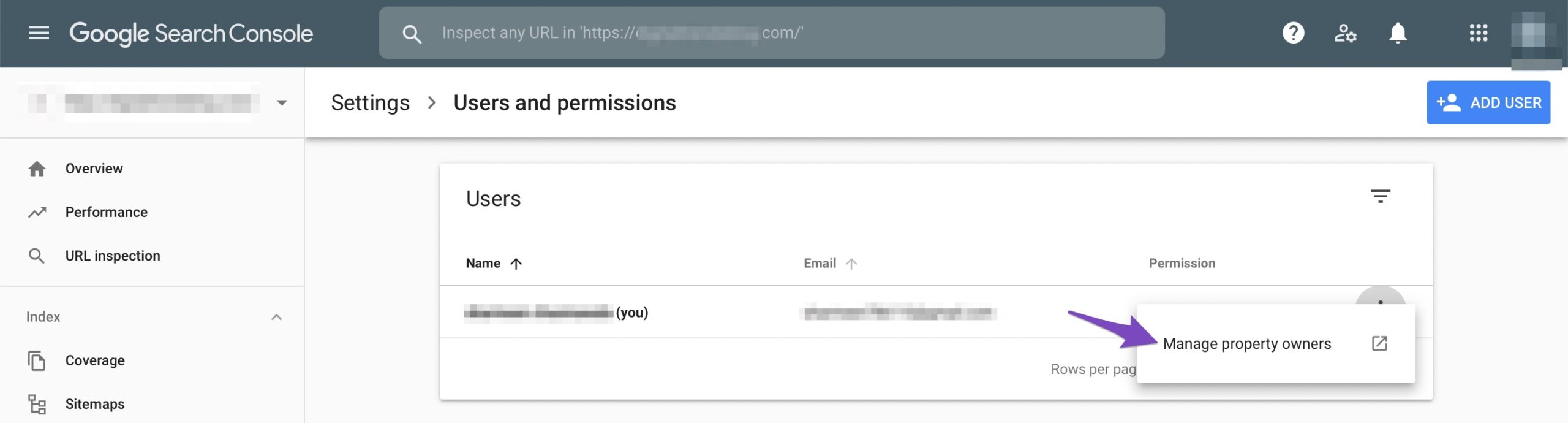Click the ADD USER button
The image size is (1568, 423).
pyautogui.click(x=1488, y=103)
